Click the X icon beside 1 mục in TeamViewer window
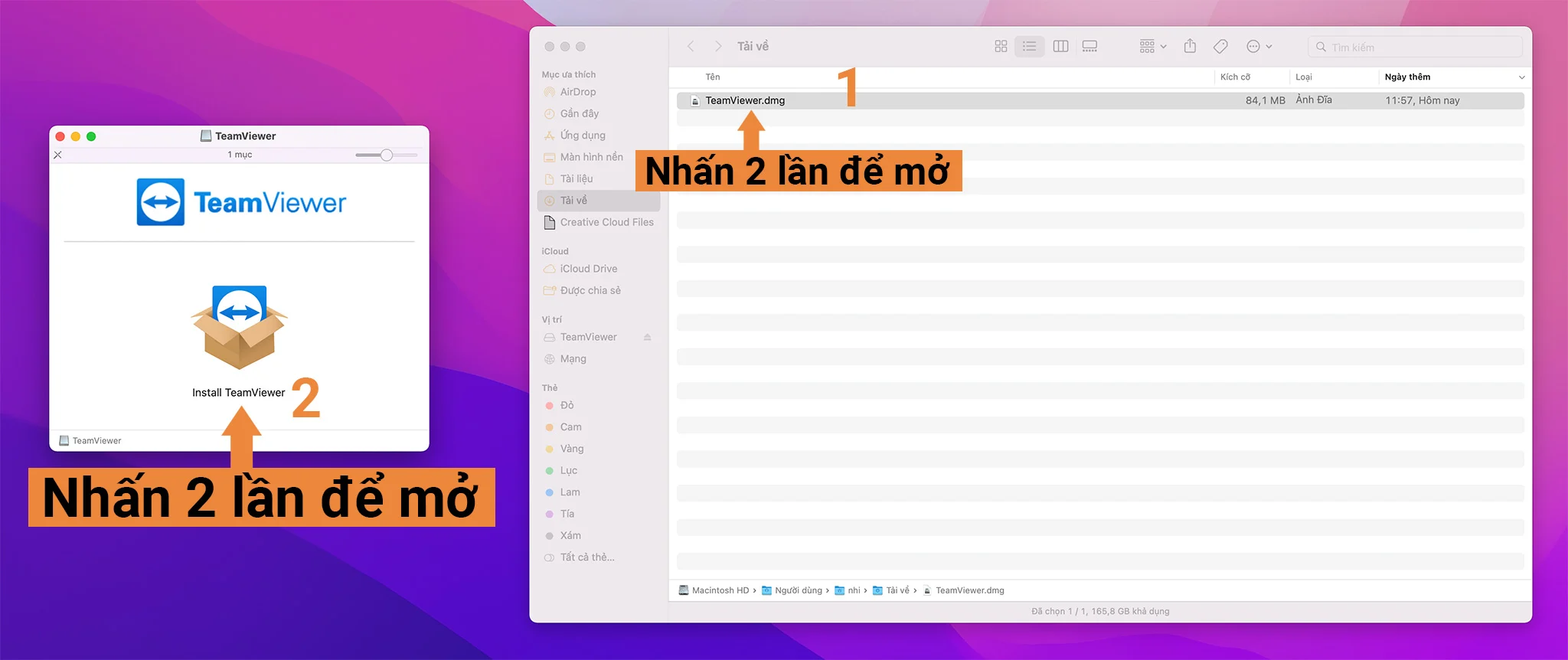Viewport: 1568px width, 660px height. (57, 155)
